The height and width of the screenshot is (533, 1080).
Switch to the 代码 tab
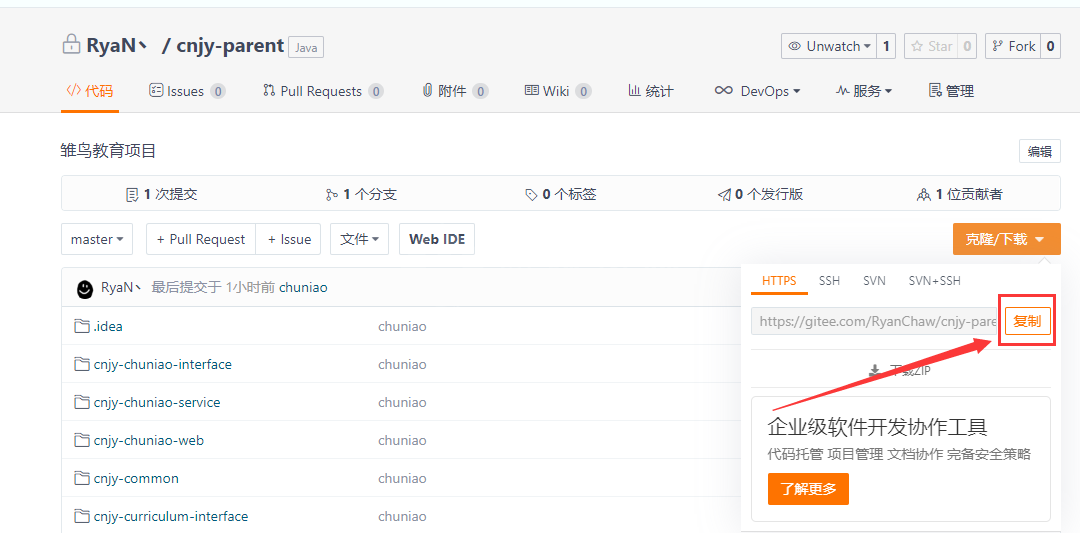click(x=90, y=91)
